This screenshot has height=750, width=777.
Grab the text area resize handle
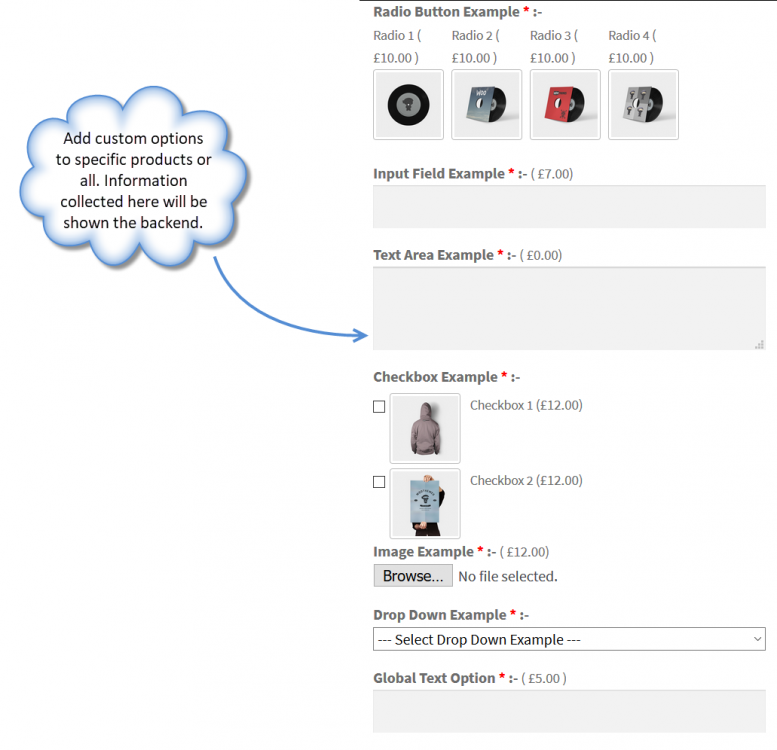click(759, 344)
